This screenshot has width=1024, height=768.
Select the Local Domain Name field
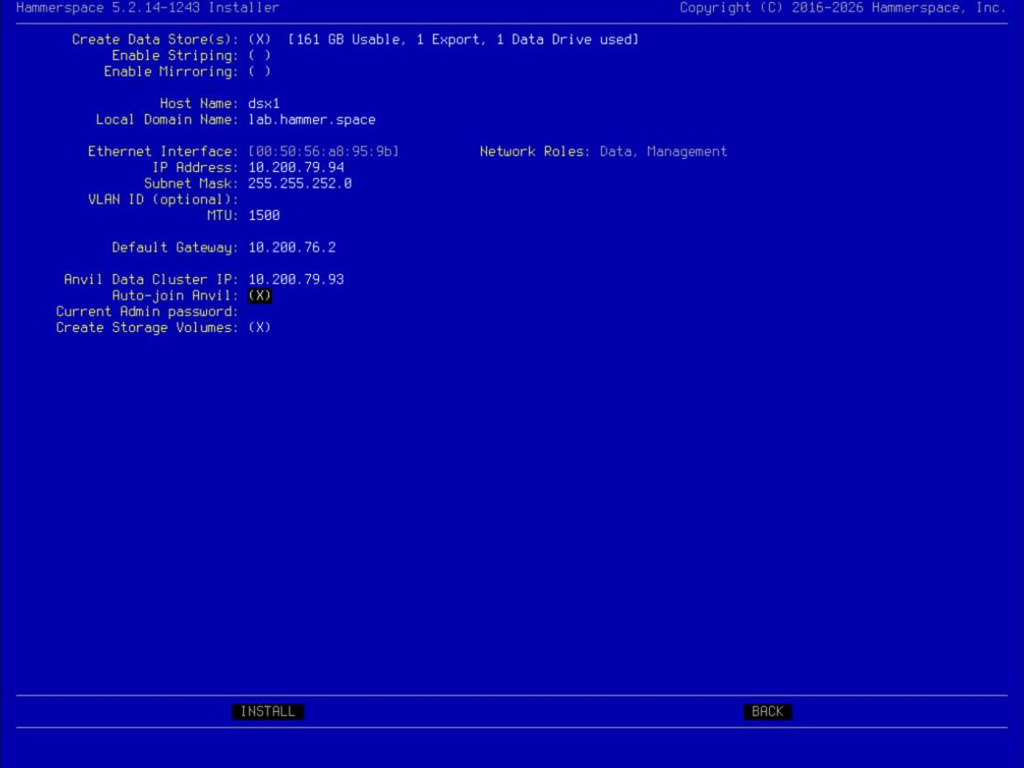pos(312,120)
